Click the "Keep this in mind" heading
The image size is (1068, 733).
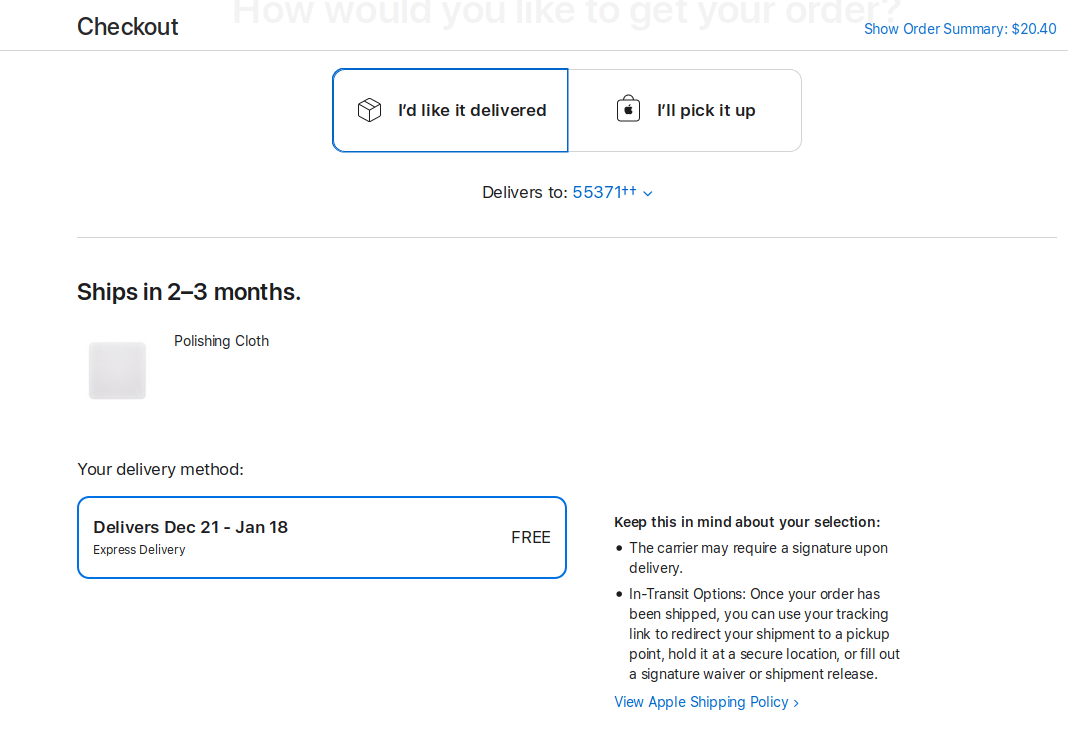pyautogui.click(x=746, y=522)
